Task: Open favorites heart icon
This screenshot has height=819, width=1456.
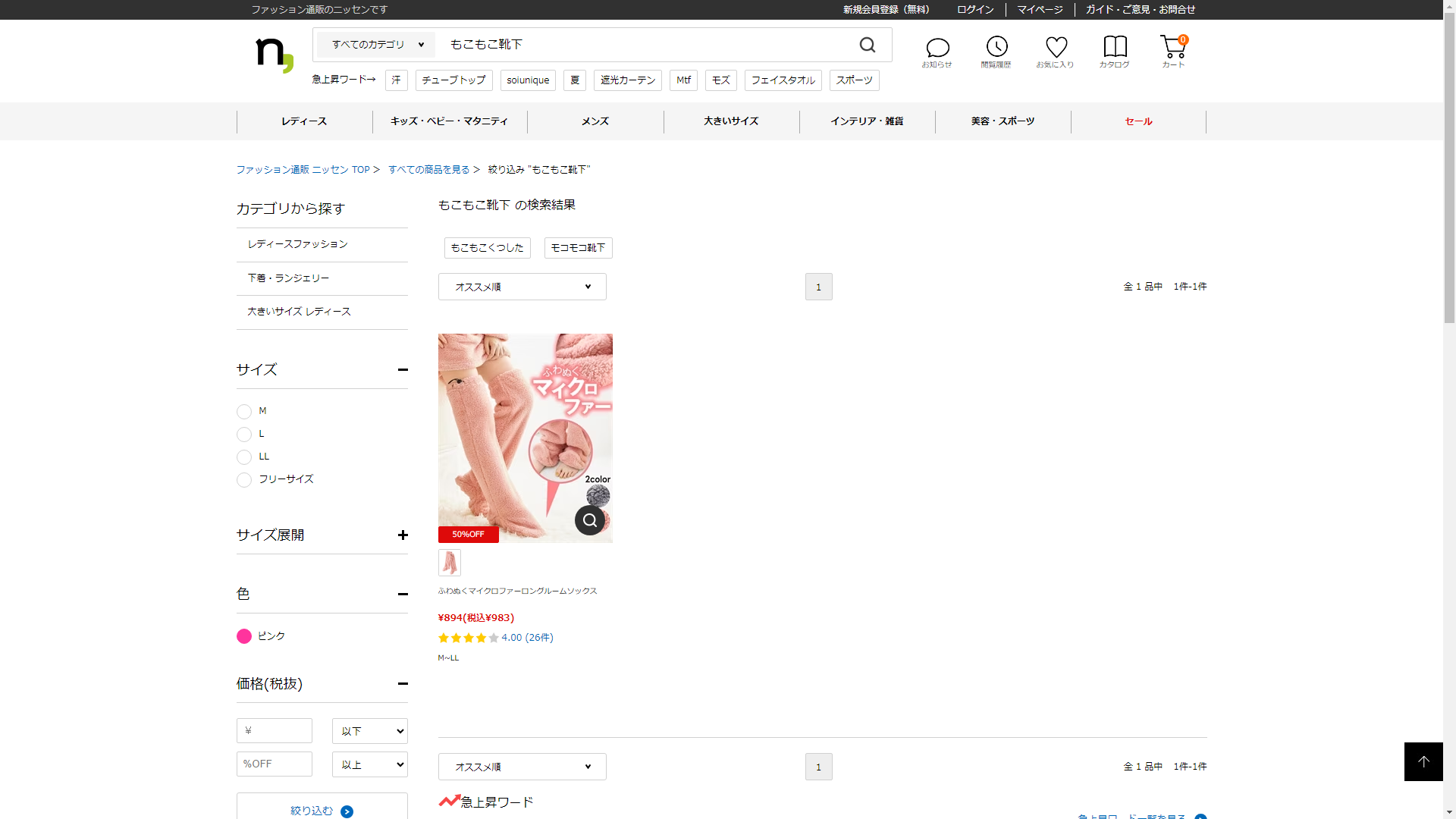Action: (1056, 47)
